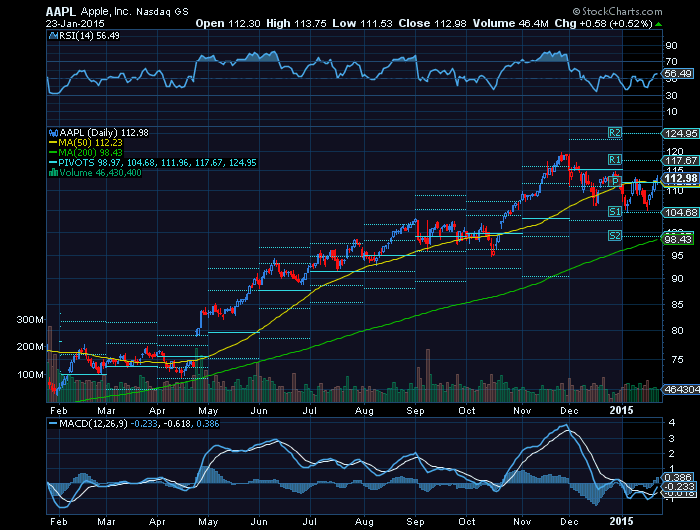Click the 56.49 RSI value tag on right axis
Image resolution: width=700 pixels, height=530 pixels.
[x=679, y=74]
